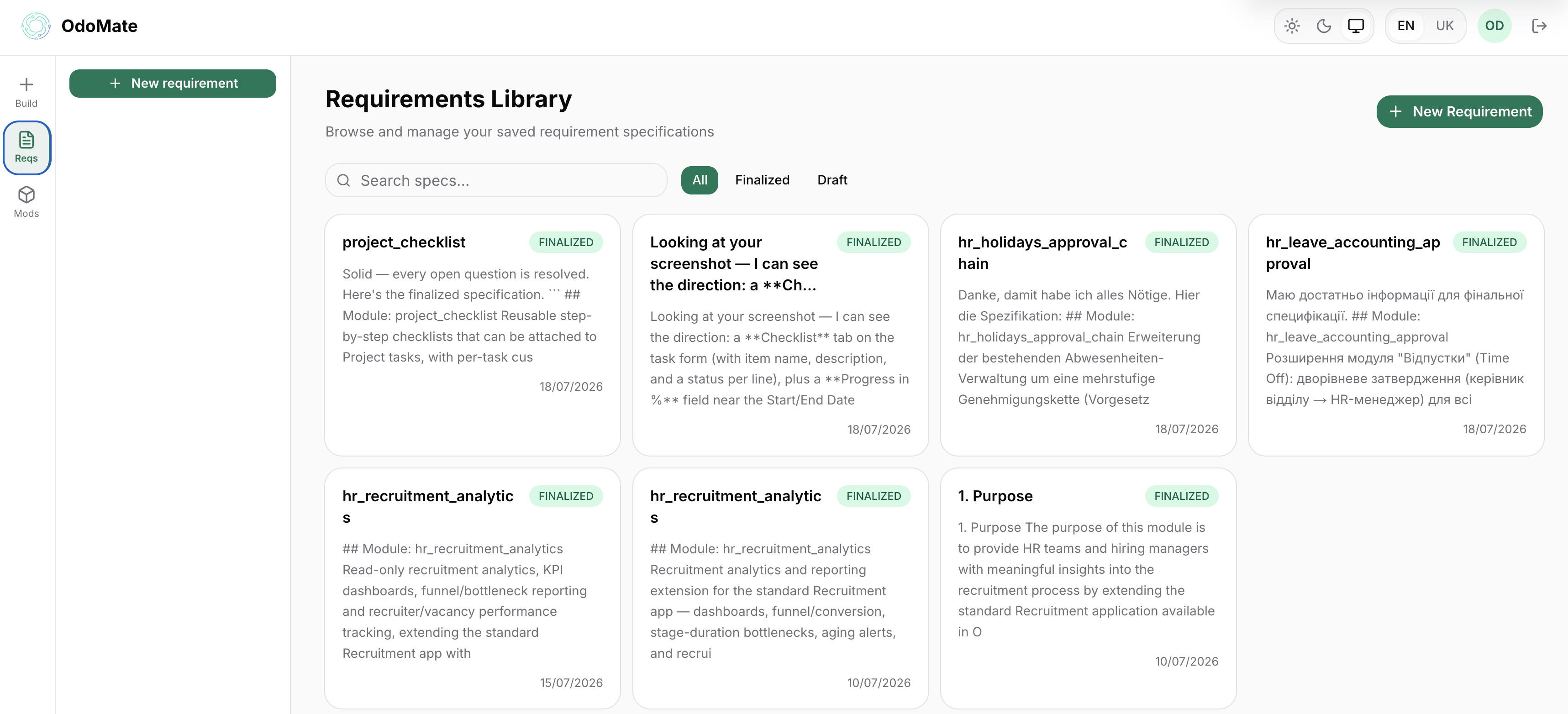
Task: Open the Build sidebar section
Action: pos(26,93)
